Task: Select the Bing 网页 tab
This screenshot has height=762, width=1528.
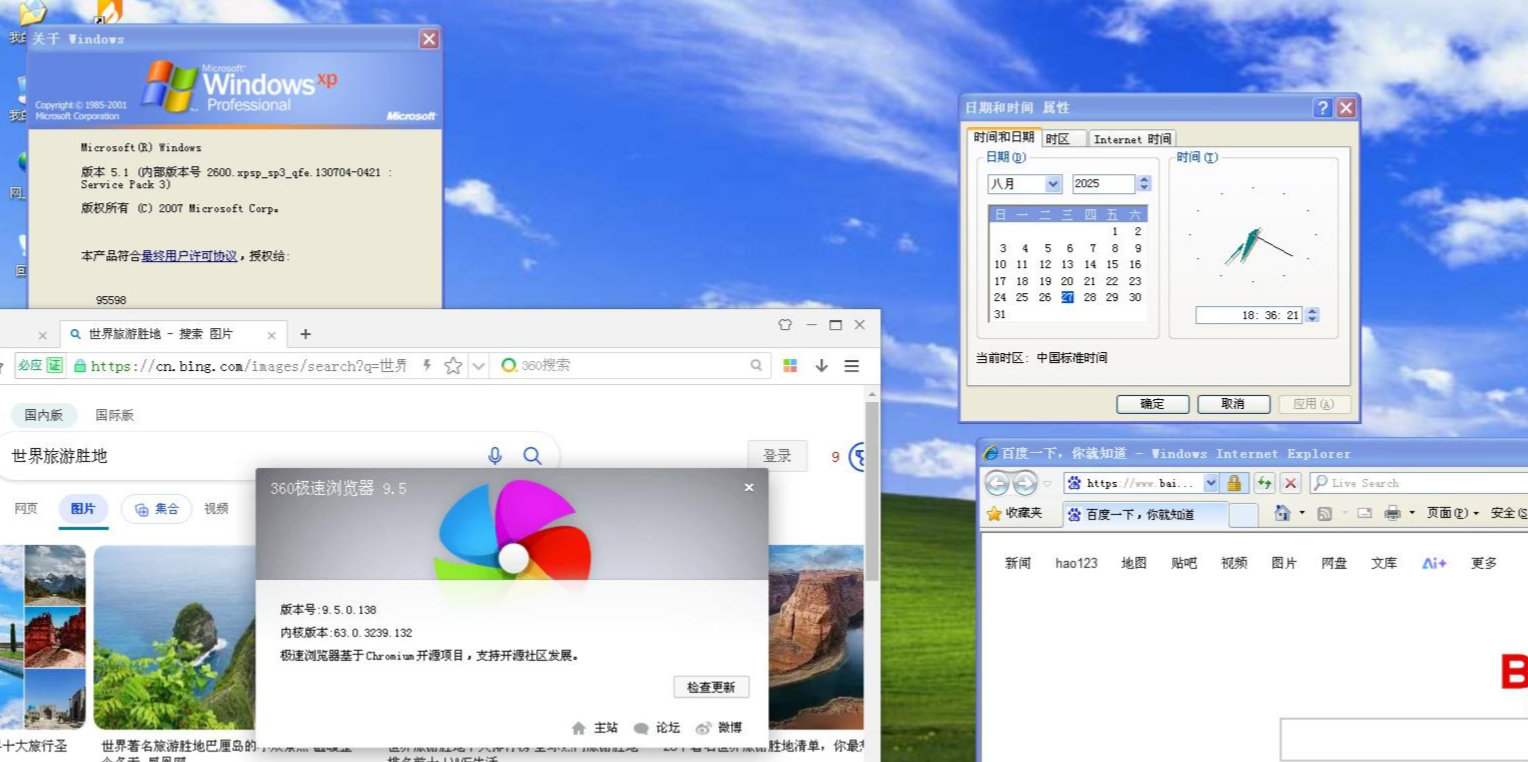Action: coord(26,508)
